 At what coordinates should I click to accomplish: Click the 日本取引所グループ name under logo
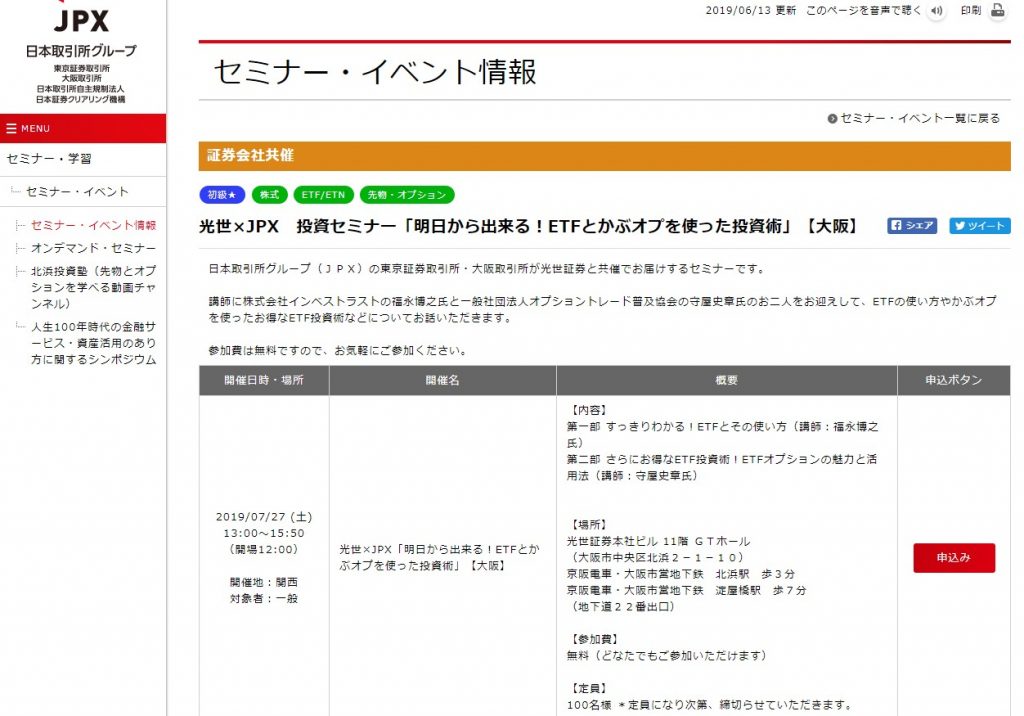(x=81, y=51)
